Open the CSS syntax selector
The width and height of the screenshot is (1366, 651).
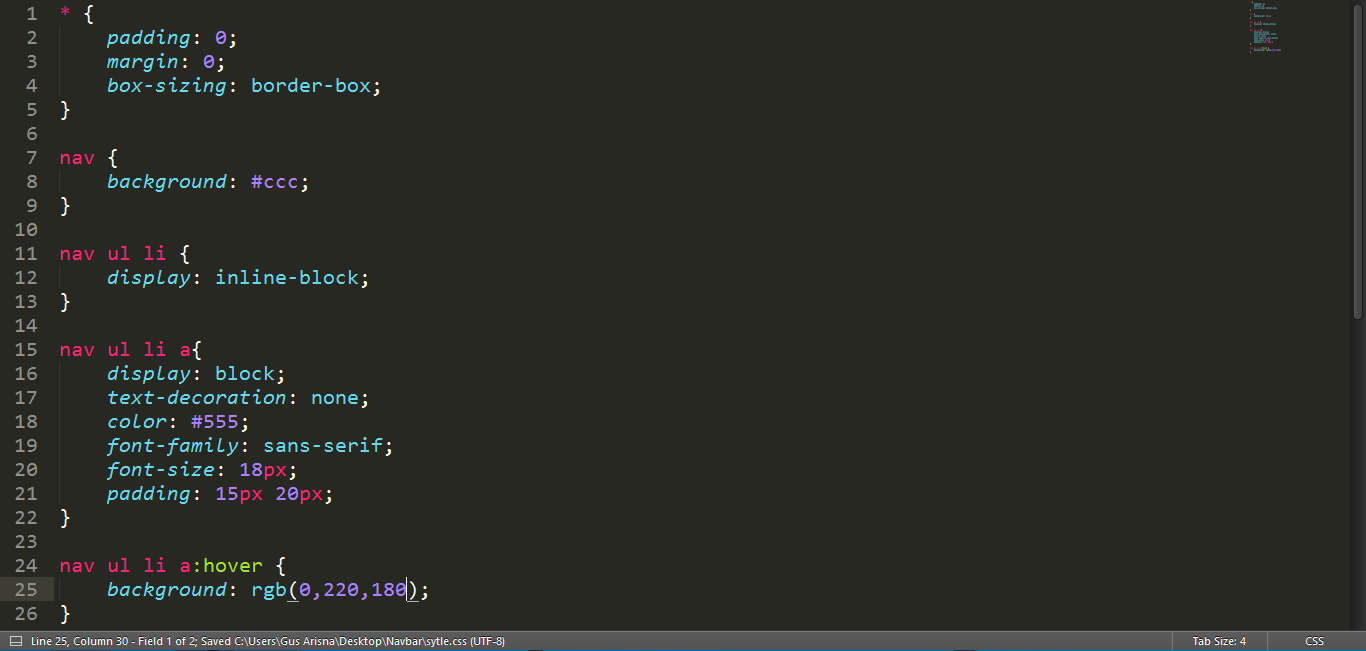click(1314, 640)
